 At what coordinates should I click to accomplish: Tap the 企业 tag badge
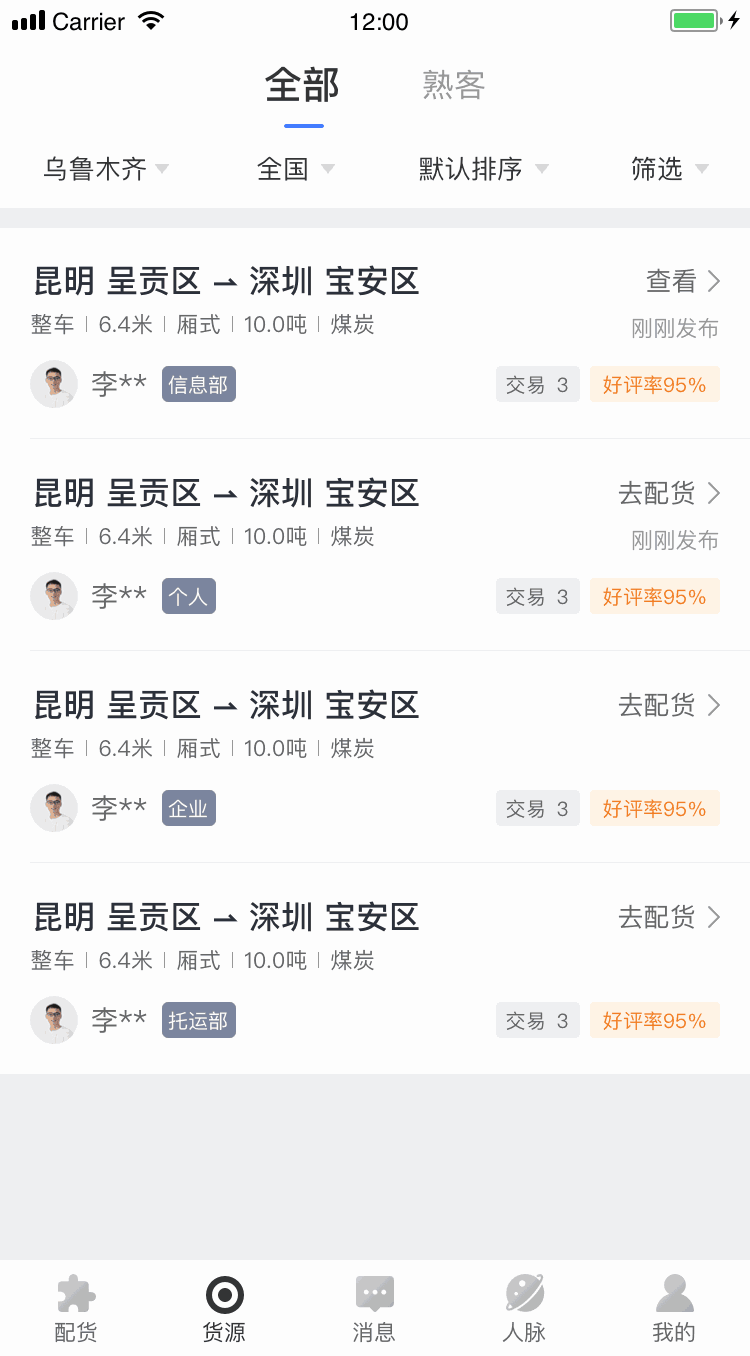[189, 809]
